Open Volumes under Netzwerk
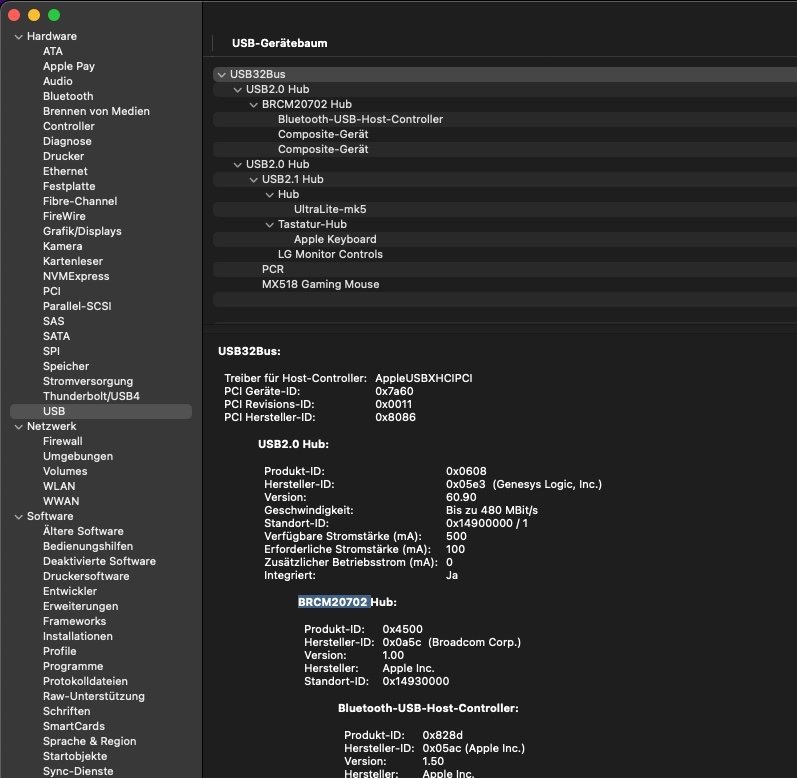Image resolution: width=797 pixels, height=778 pixels. pyautogui.click(x=65, y=471)
